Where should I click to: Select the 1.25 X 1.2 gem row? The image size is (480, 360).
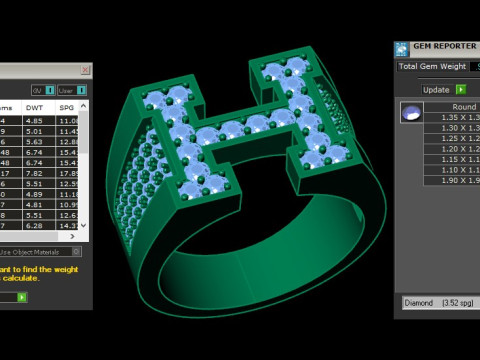tap(452, 138)
